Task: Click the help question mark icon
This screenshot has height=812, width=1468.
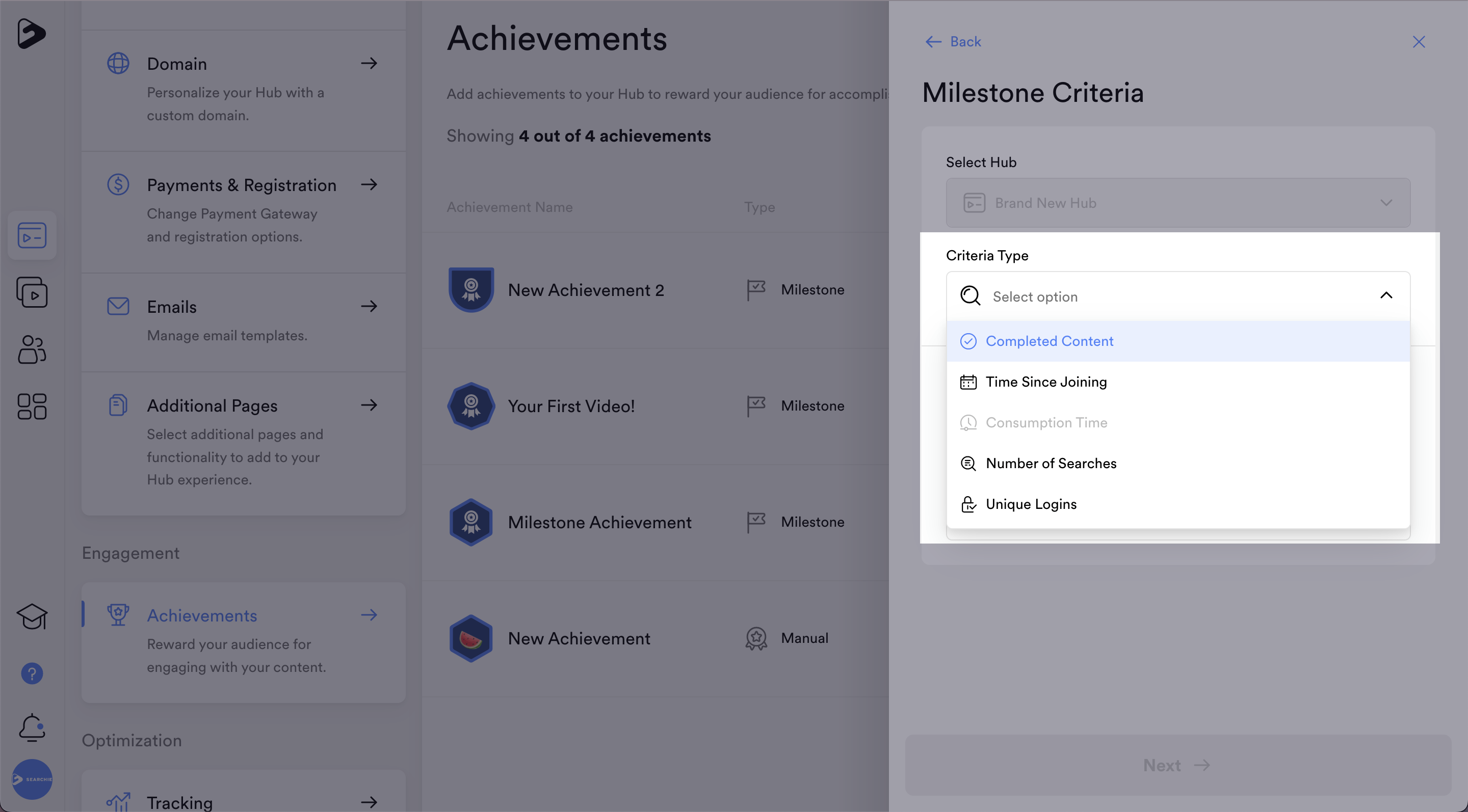Action: [32, 673]
